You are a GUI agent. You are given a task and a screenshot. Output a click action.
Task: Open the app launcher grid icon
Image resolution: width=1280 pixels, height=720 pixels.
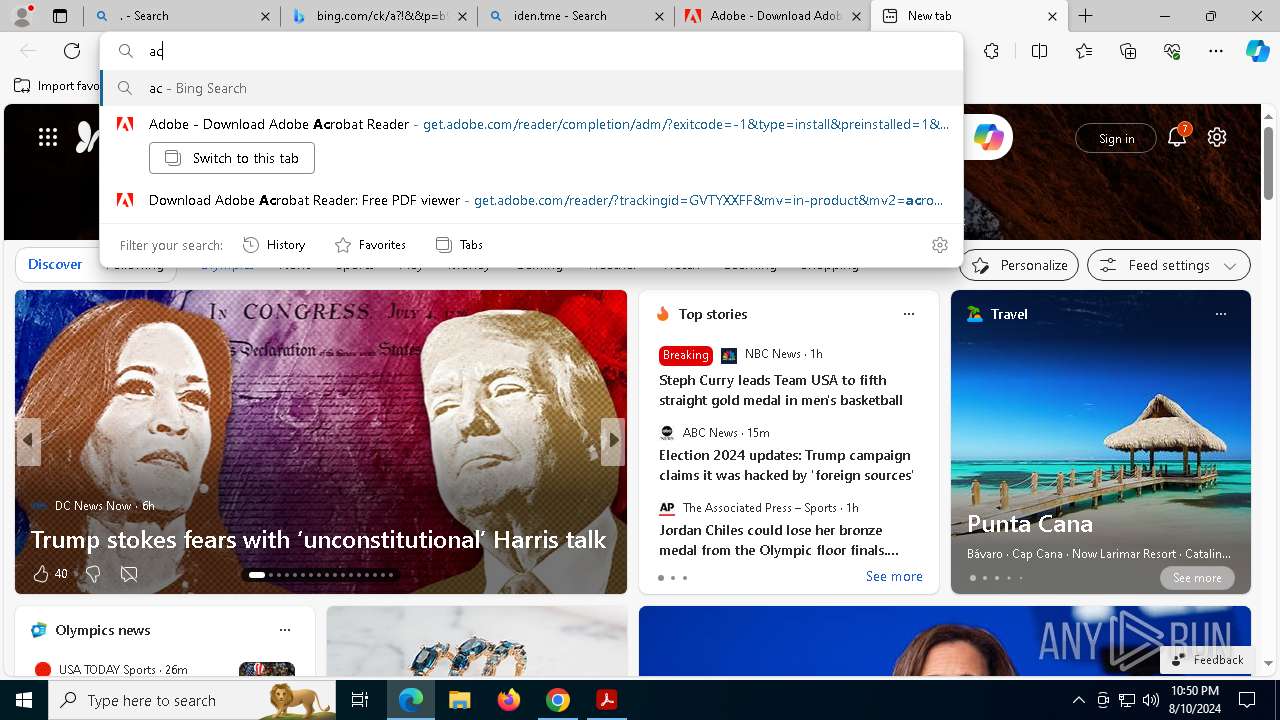[48, 138]
